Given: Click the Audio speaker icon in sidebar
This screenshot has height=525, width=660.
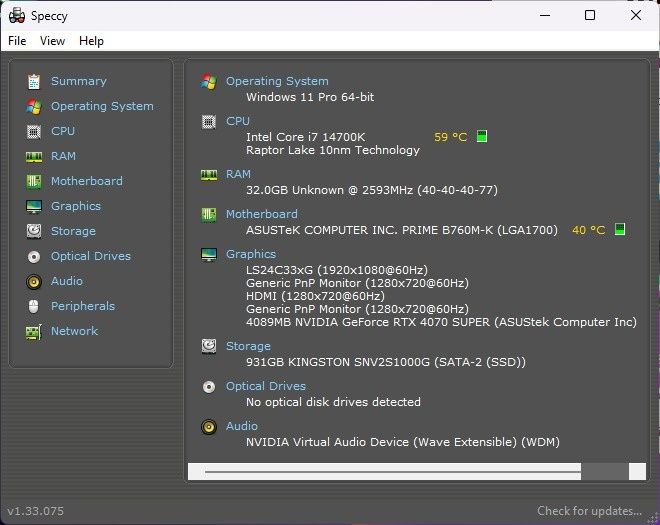Looking at the screenshot, I should point(34,281).
